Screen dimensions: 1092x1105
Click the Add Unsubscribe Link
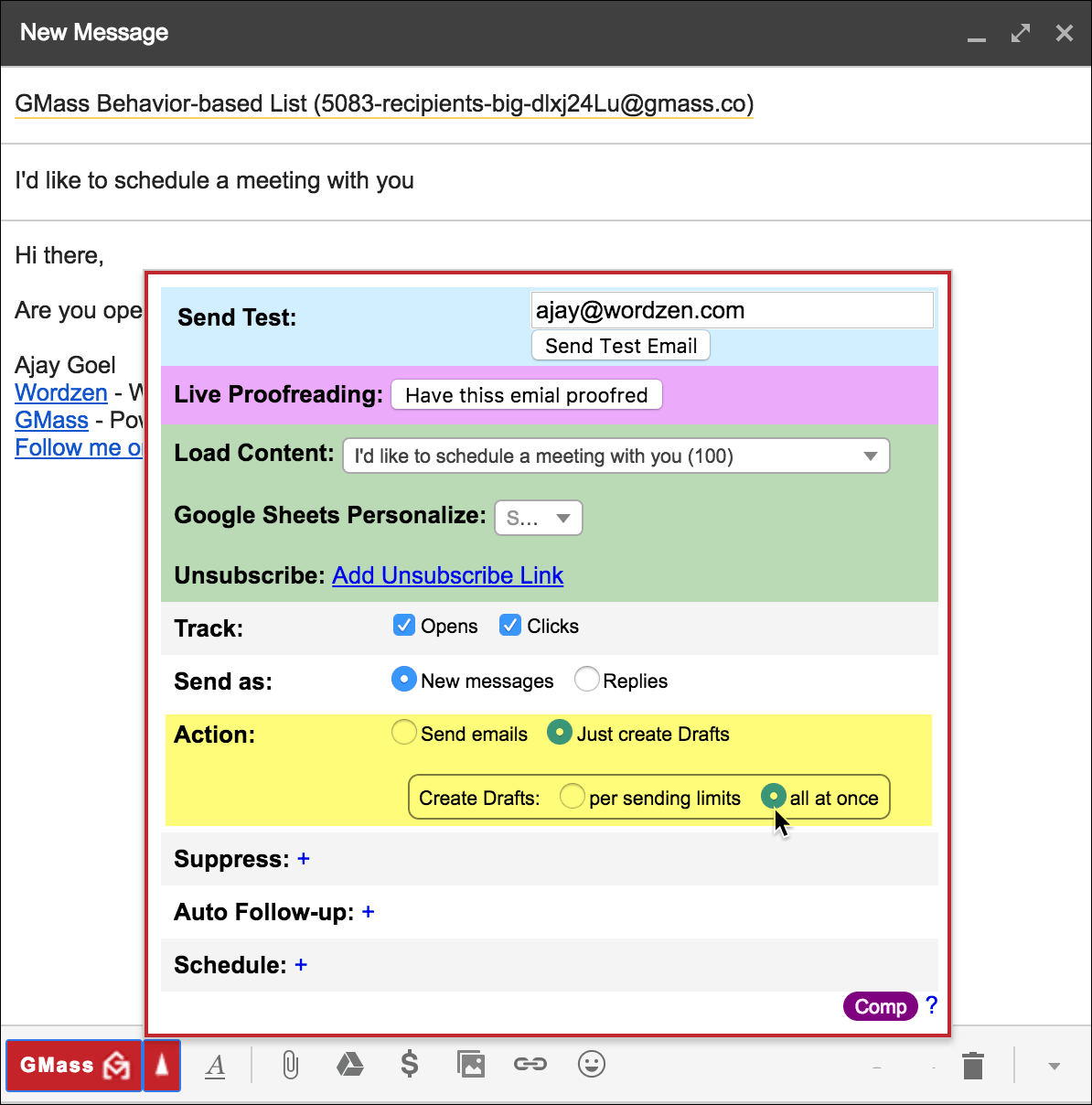coord(447,575)
